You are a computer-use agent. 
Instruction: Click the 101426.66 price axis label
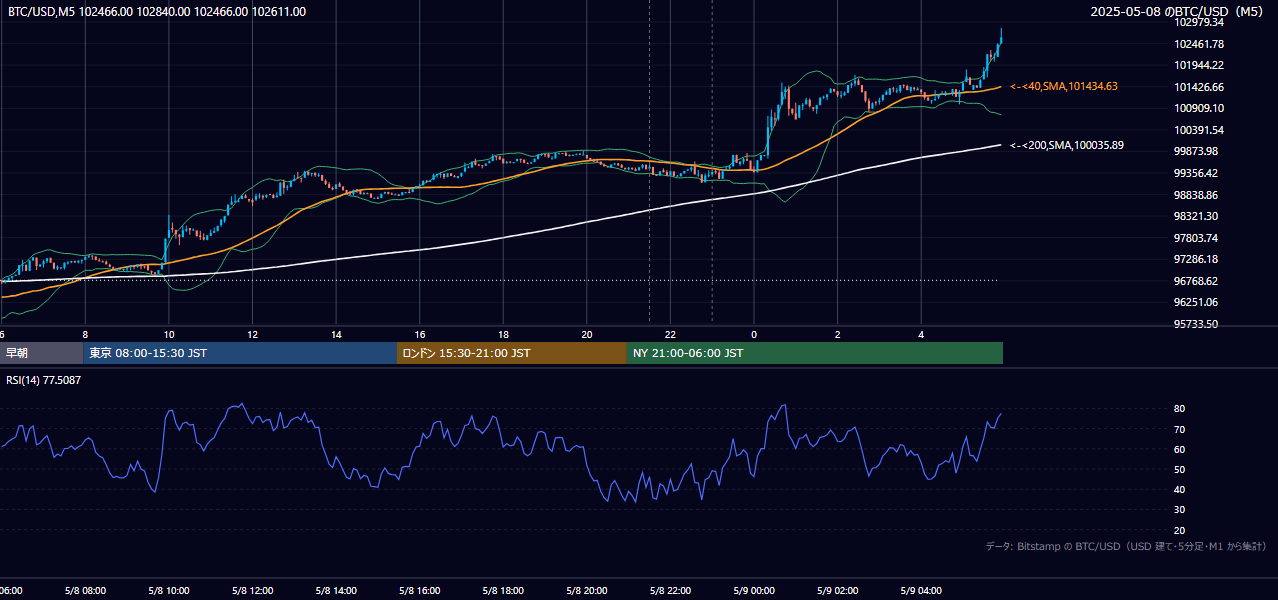coord(1199,87)
